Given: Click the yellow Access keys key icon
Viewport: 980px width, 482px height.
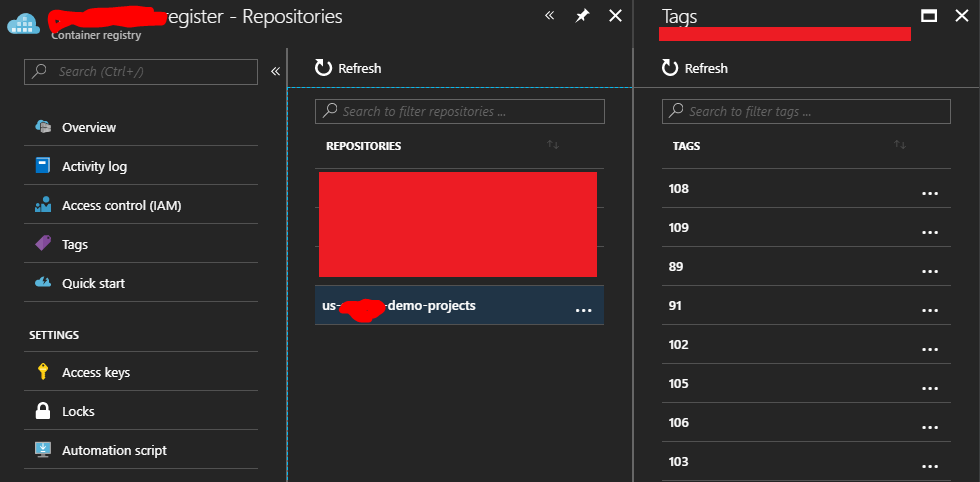Looking at the screenshot, I should point(43,372).
